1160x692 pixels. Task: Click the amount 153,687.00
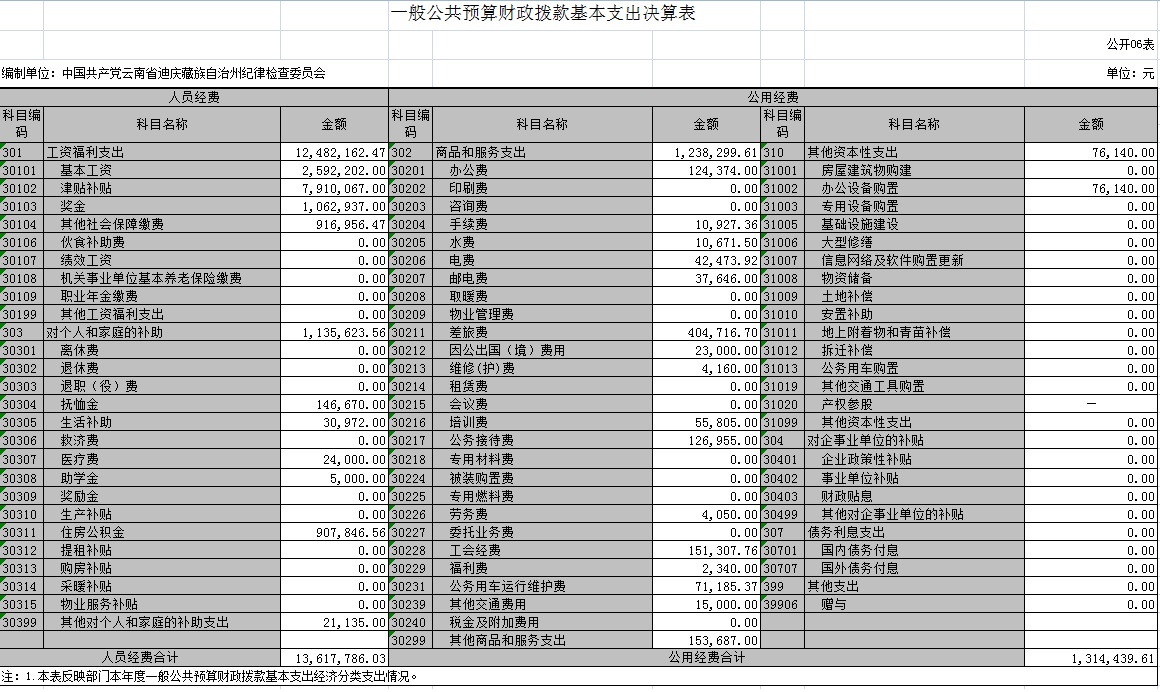point(707,640)
